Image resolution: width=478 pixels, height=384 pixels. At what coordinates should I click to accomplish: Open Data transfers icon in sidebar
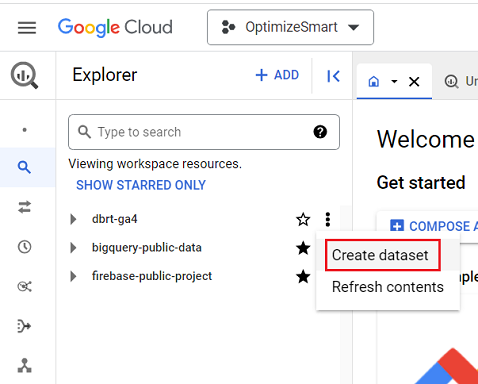point(24,207)
